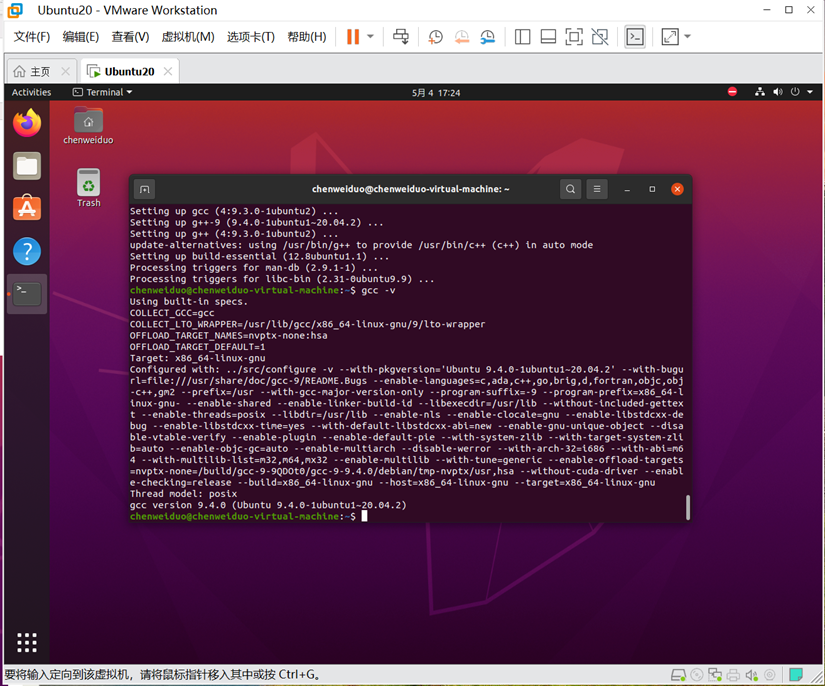
Task: Click the power icon in Ubuntu top bar
Action: pyautogui.click(x=795, y=92)
